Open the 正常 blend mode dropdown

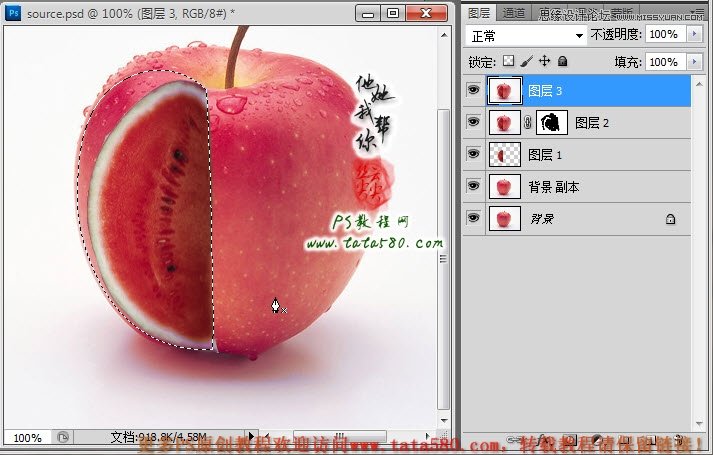[x=526, y=35]
